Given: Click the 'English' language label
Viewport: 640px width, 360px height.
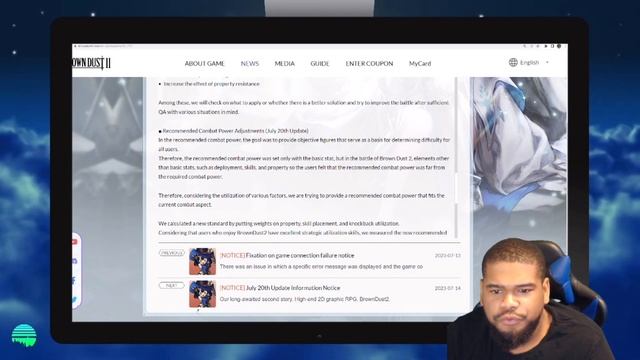Looking at the screenshot, I should [529, 62].
